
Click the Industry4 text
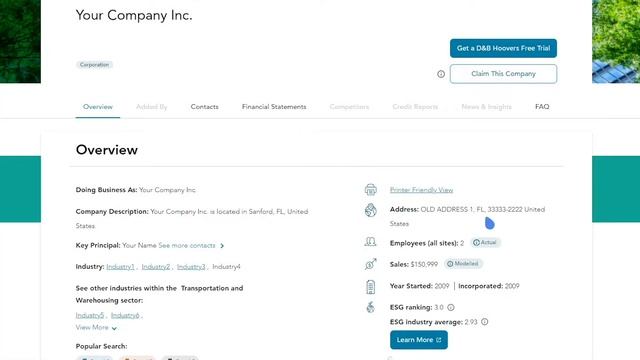226,267
